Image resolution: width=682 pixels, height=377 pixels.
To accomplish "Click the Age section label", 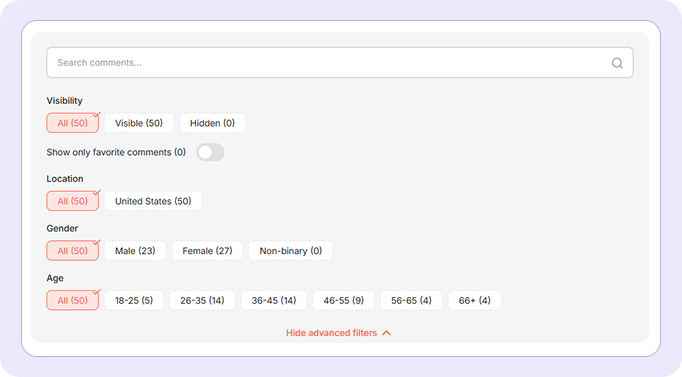I will pyautogui.click(x=55, y=278).
